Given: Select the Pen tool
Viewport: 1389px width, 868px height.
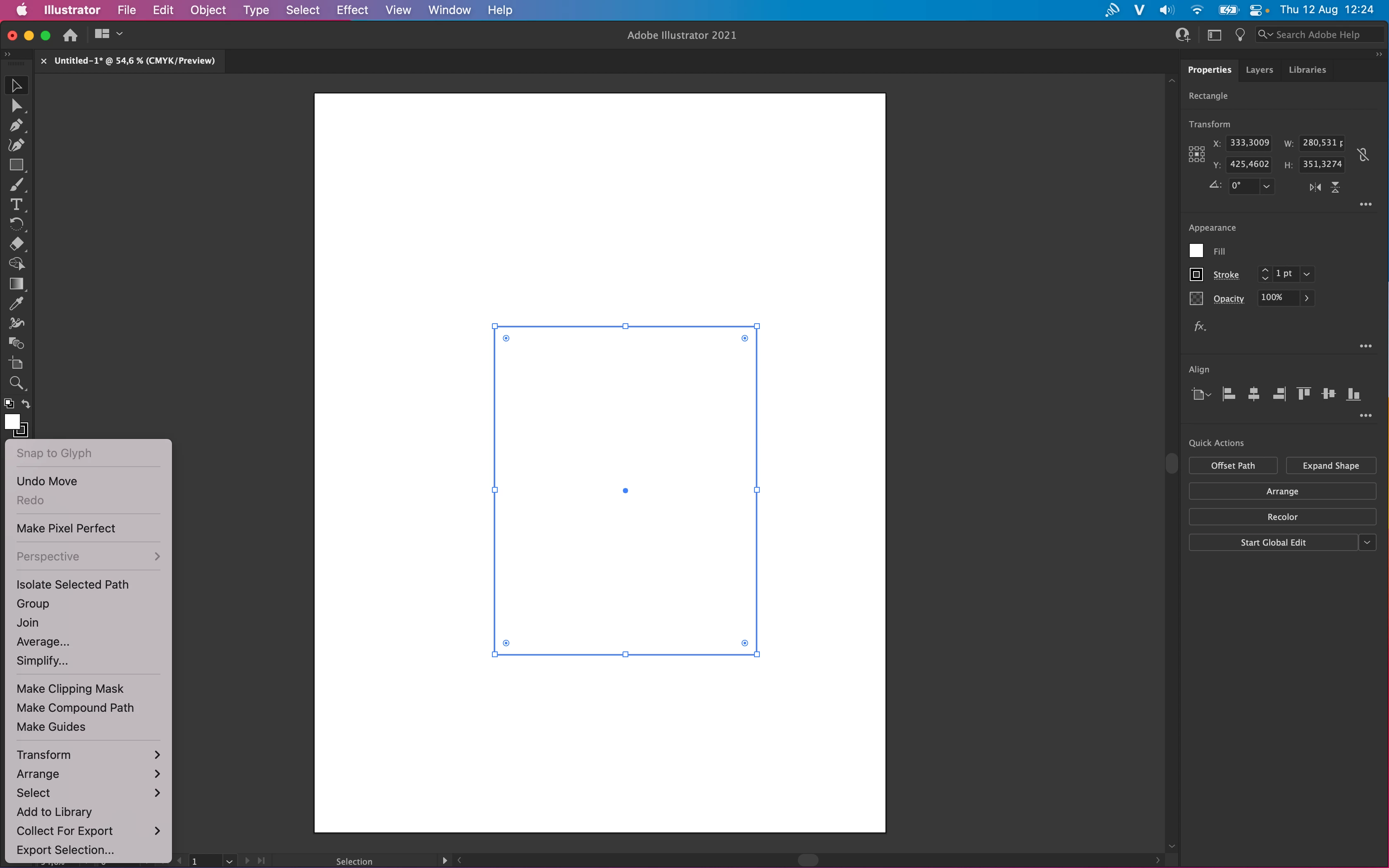Looking at the screenshot, I should click(x=16, y=125).
